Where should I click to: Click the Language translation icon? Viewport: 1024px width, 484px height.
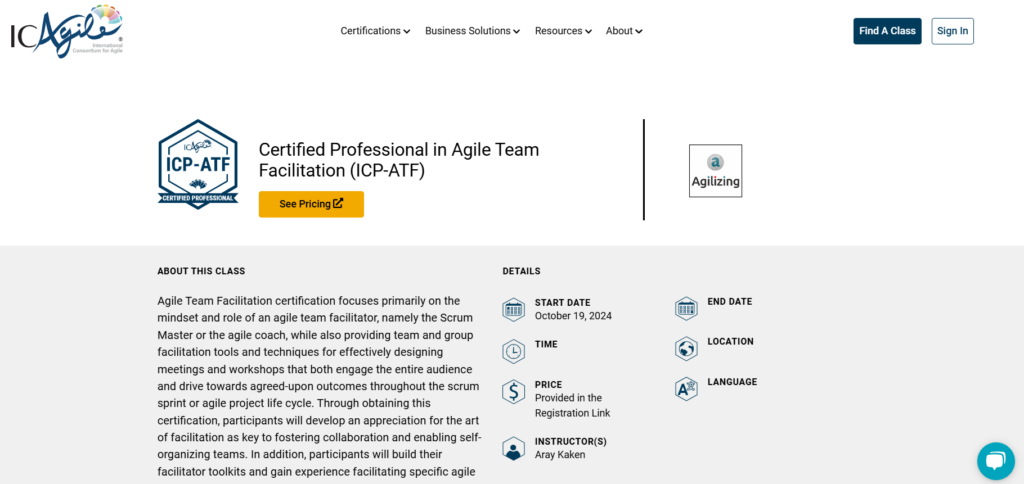pos(686,389)
